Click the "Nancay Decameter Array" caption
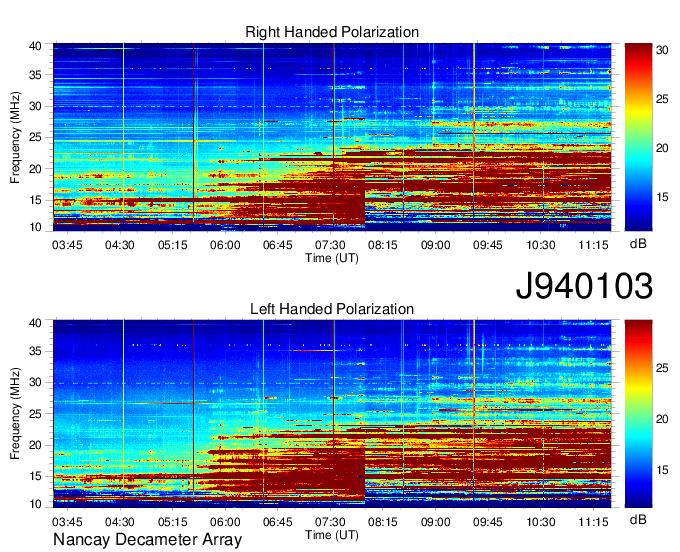 [x=147, y=540]
